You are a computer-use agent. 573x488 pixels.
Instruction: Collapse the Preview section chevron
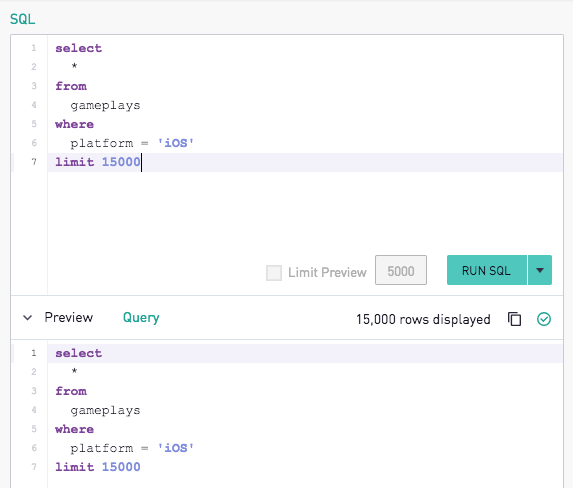27,318
